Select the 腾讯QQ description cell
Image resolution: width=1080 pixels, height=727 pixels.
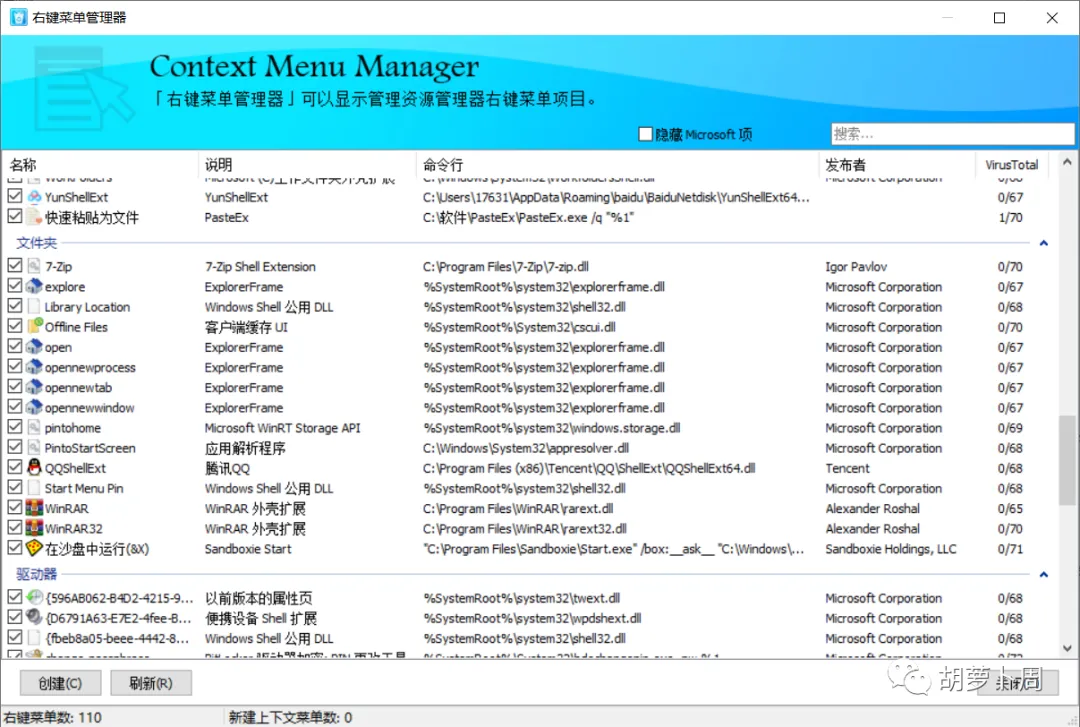click(x=227, y=469)
